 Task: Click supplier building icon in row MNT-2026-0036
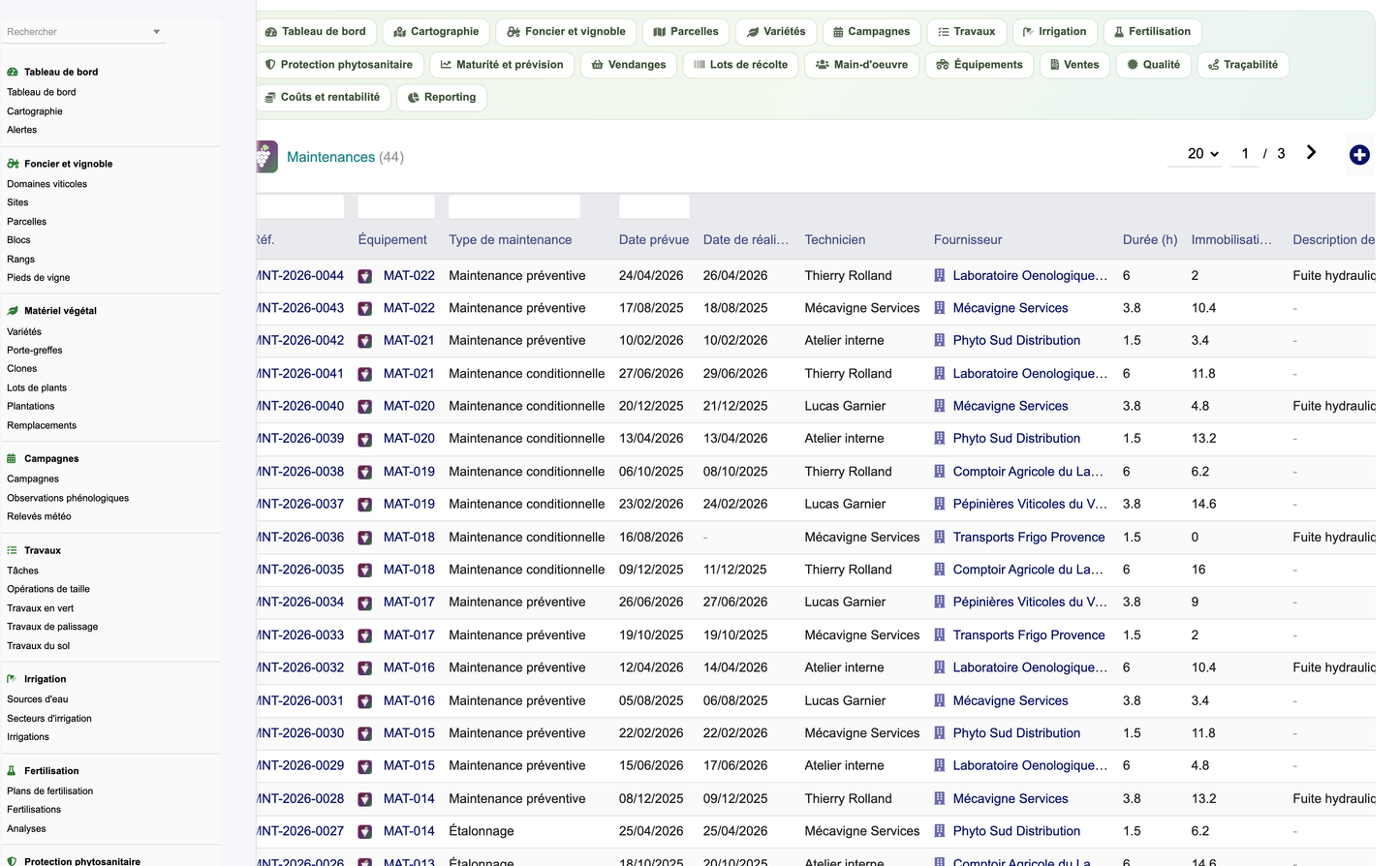[x=939, y=538]
